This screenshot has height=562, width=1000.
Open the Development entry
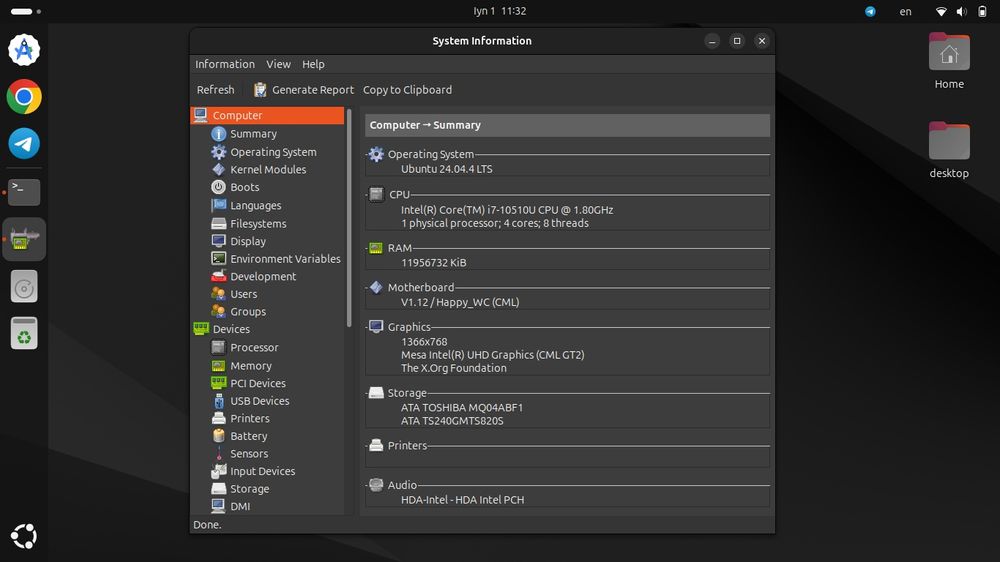coord(263,276)
